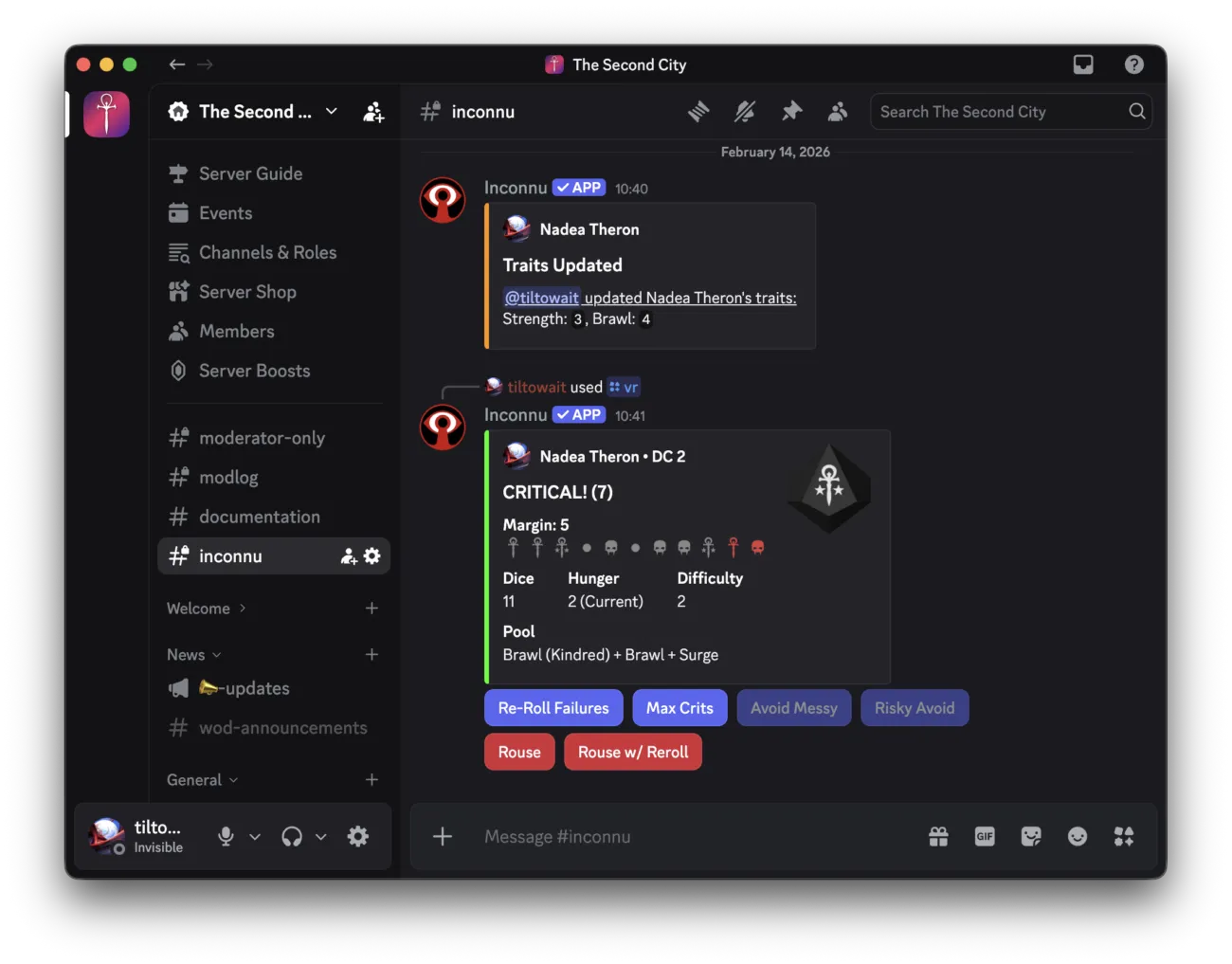Viewport: 1232px width, 964px height.
Task: Select The Second City server icon
Action: point(107,114)
